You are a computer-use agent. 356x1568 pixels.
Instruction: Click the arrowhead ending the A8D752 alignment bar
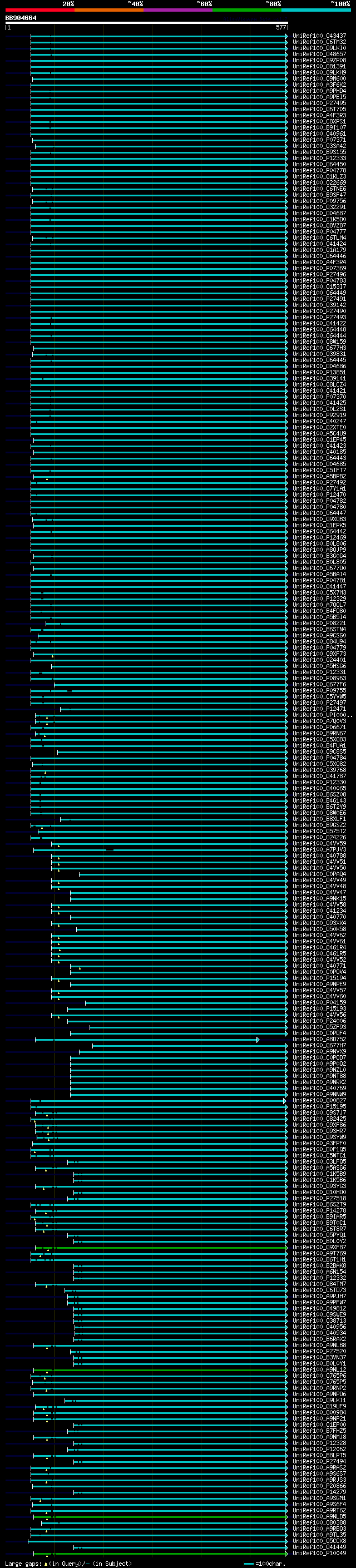pos(258,1040)
